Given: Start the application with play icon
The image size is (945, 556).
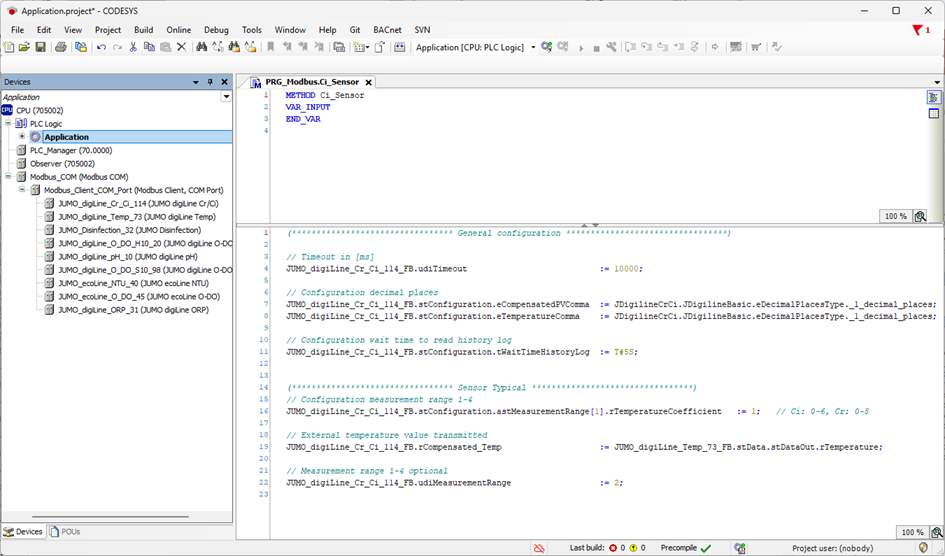Looking at the screenshot, I should tap(581, 48).
